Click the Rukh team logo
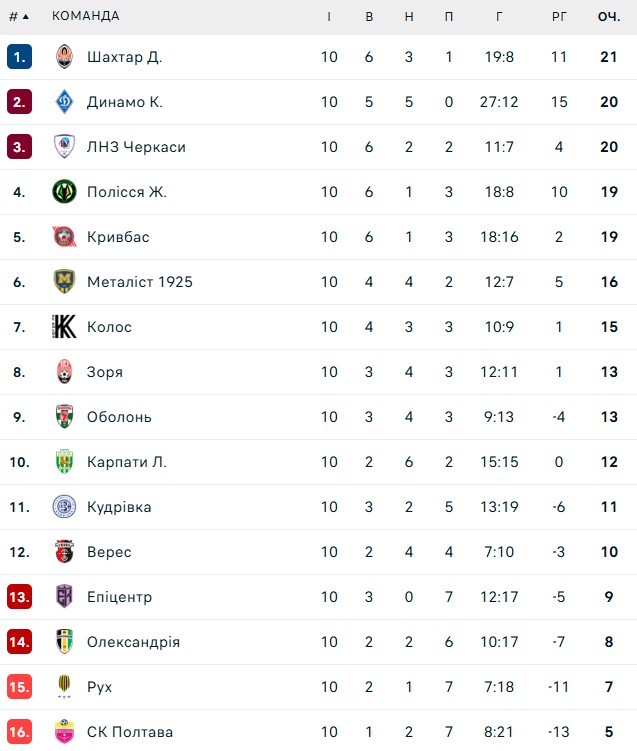Viewport: 637px width, 751px height. click(64, 687)
